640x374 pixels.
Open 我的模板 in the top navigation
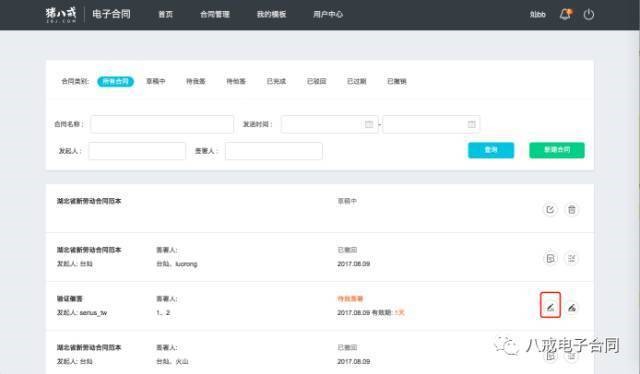[271, 14]
